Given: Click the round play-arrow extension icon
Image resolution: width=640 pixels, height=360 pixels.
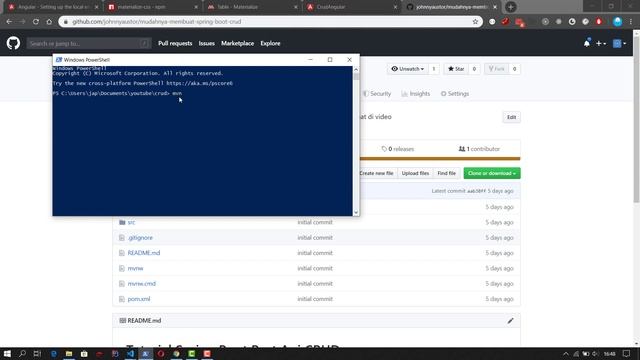Looking at the screenshot, I should coord(545,22).
